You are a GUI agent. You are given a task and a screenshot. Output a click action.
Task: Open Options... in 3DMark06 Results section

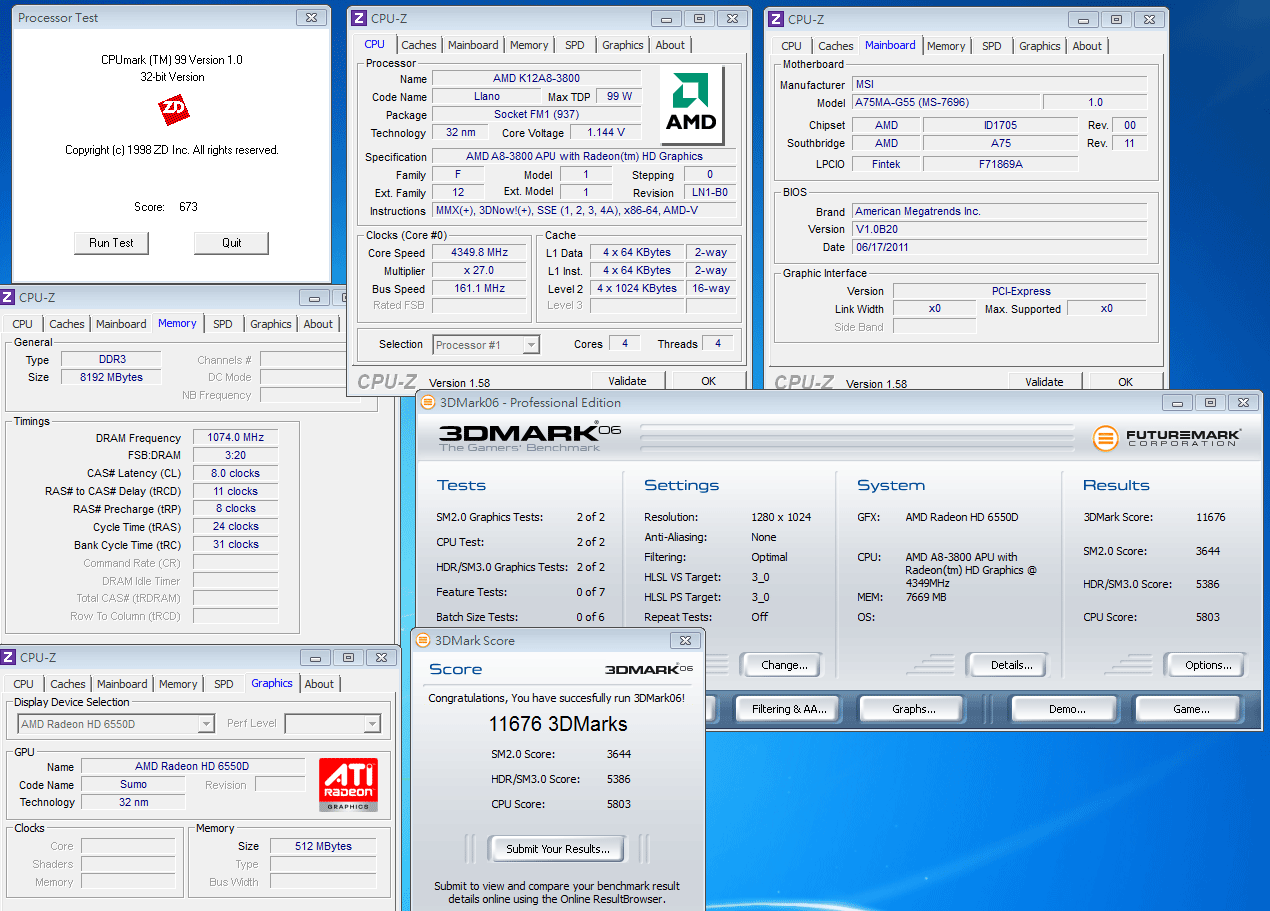pos(1208,665)
